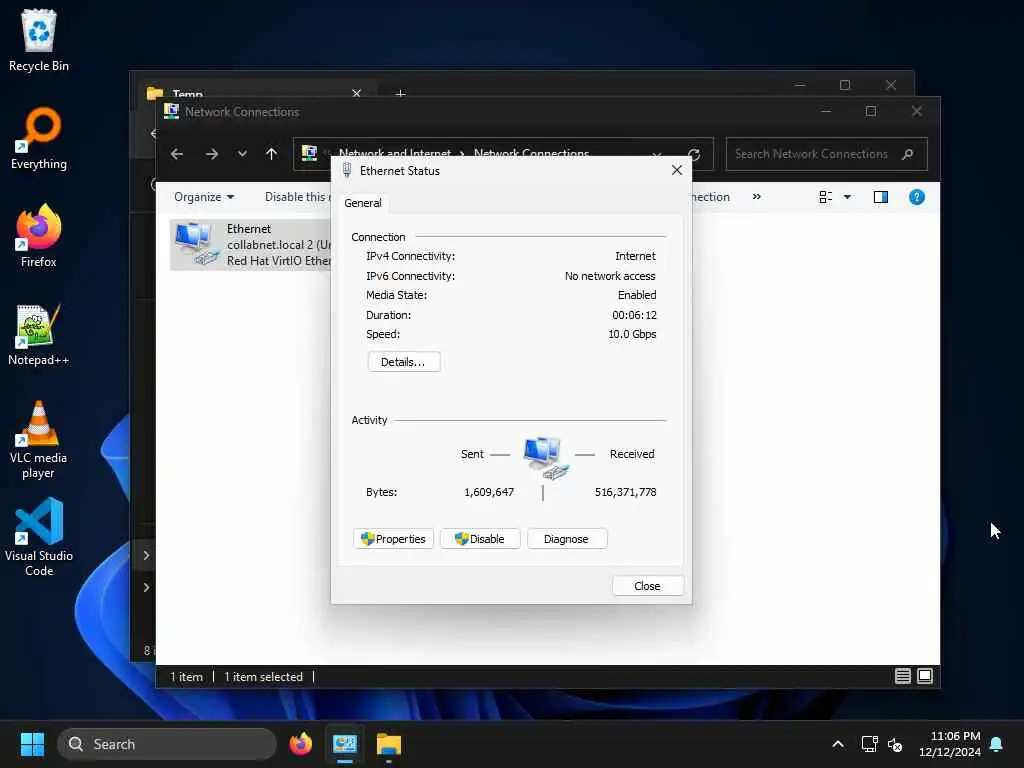Screen dimensions: 1024x768
Task: Open address bar history dropdown
Action: point(656,155)
